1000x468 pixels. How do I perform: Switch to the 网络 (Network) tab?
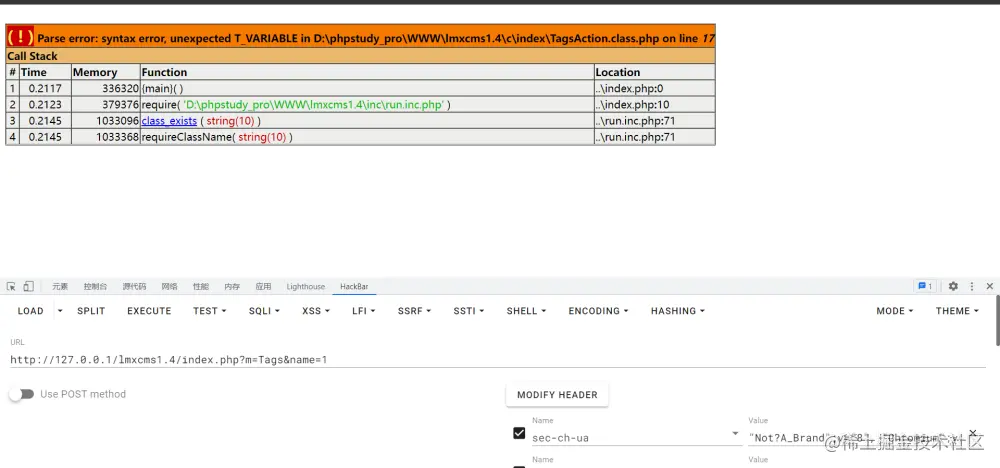[170, 287]
